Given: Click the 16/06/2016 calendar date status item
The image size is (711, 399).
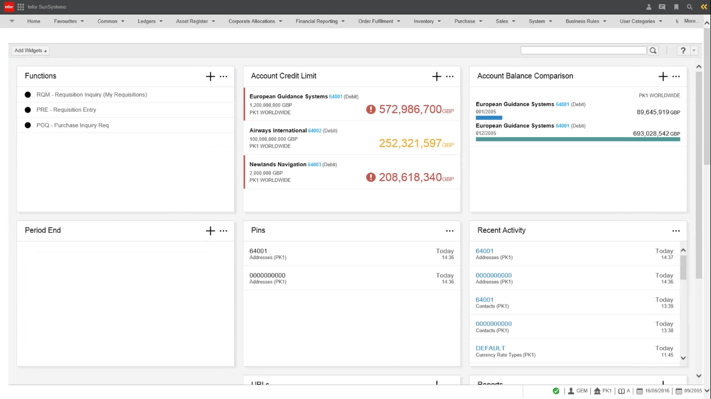Looking at the screenshot, I should (653, 391).
